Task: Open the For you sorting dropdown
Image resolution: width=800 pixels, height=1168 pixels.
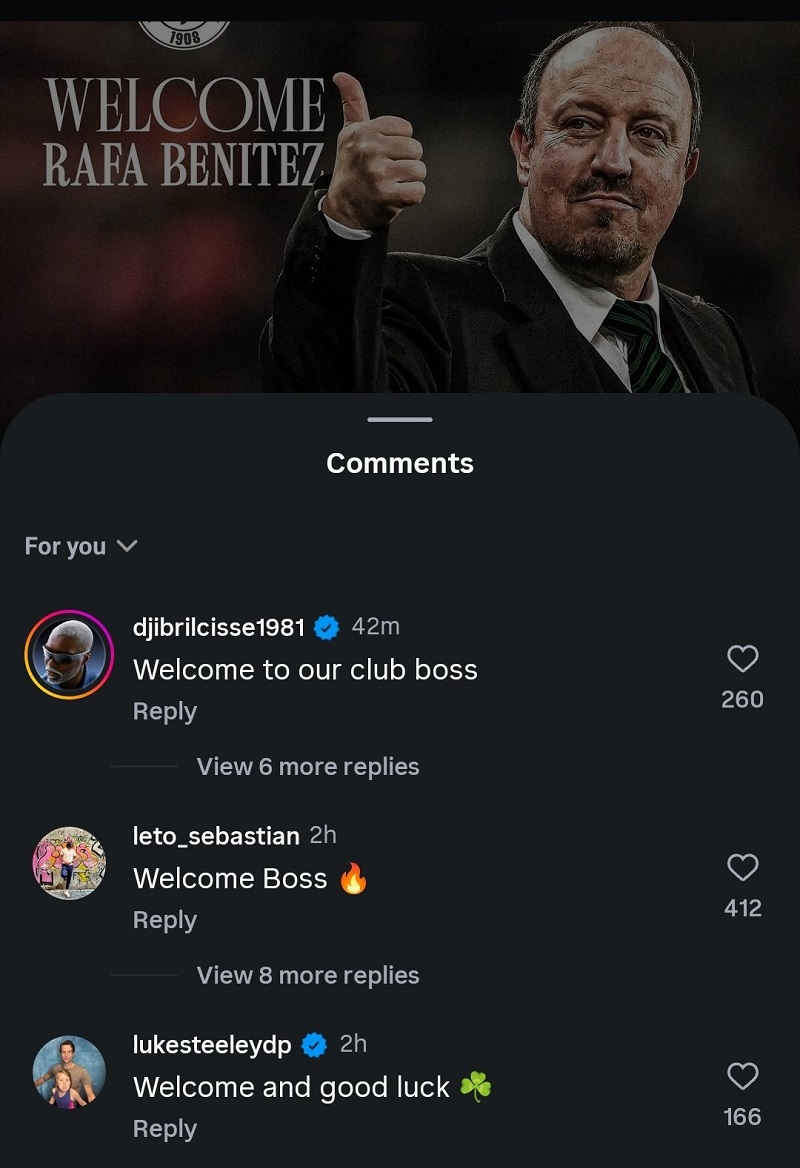Action: click(x=81, y=546)
